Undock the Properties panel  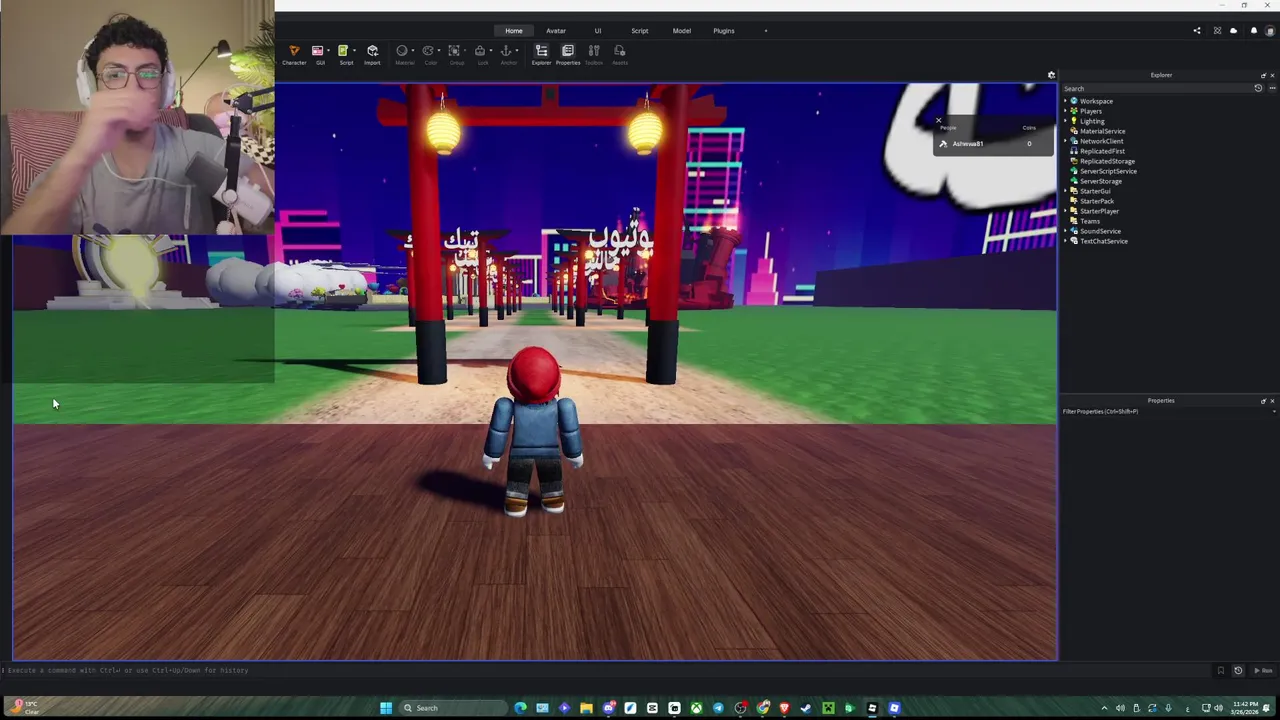(x=1263, y=400)
